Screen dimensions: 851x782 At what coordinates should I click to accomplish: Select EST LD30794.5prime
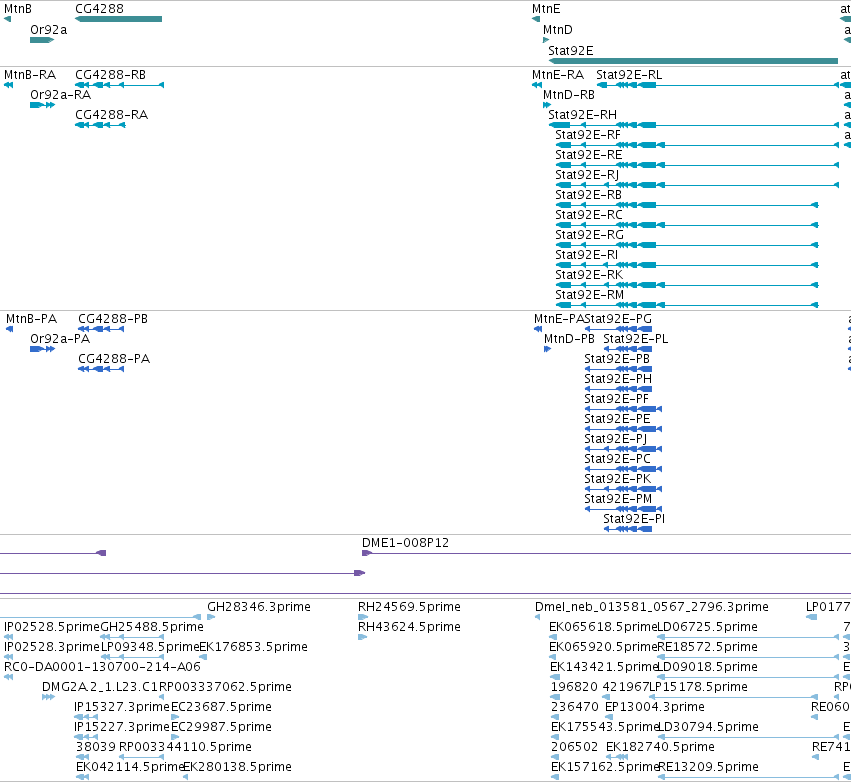point(708,728)
